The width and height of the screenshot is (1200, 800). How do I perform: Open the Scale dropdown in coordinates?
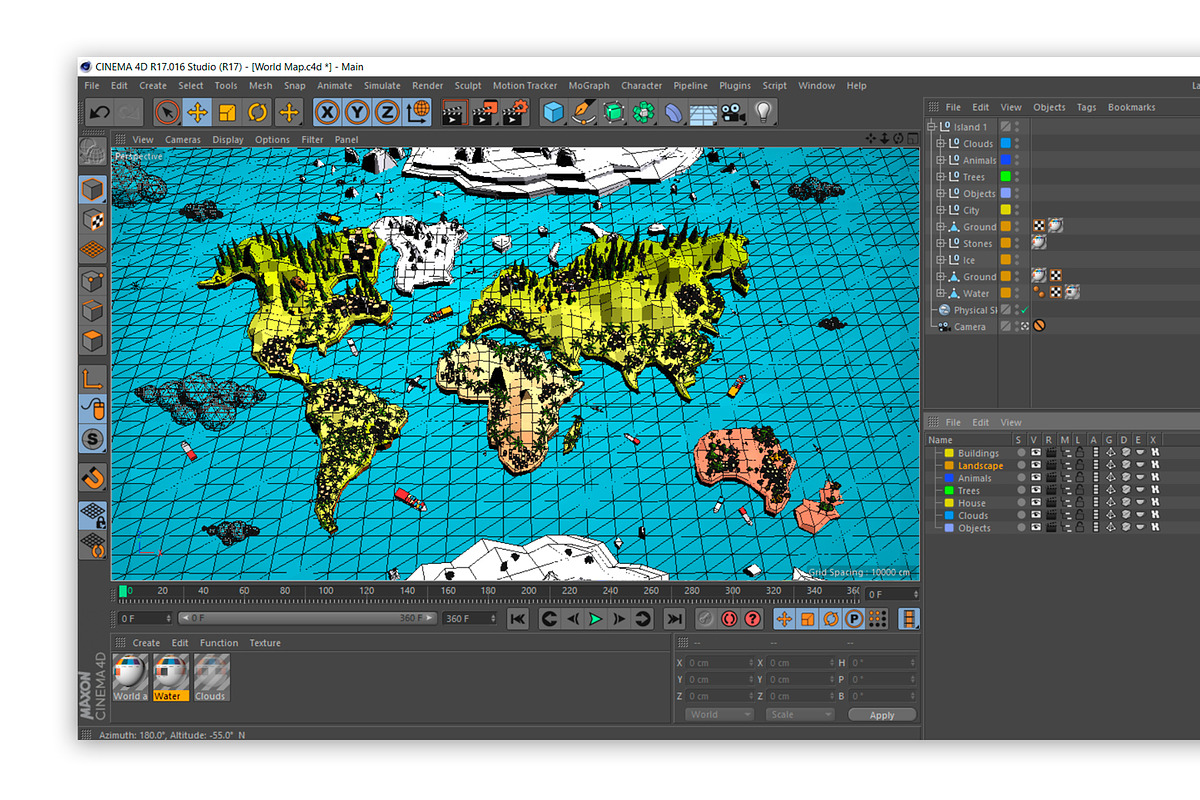click(x=800, y=714)
